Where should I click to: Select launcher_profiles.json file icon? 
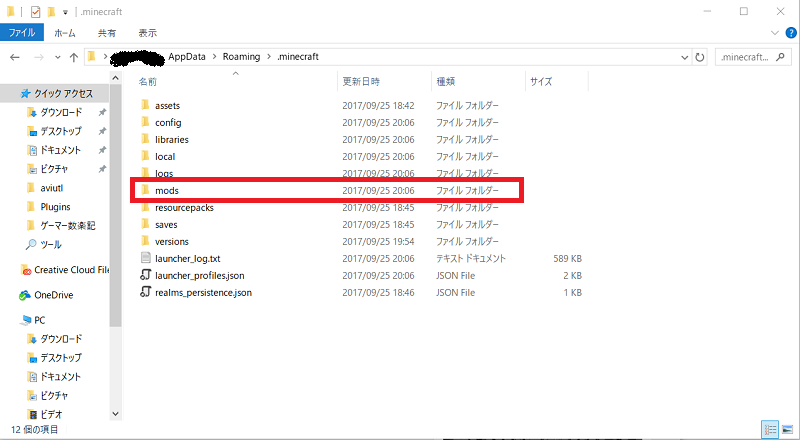click(x=145, y=275)
